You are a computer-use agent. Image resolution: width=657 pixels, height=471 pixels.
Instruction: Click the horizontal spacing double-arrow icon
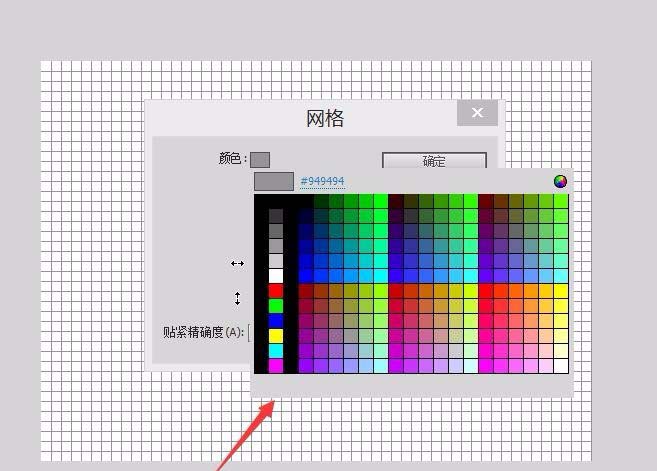coord(238,264)
